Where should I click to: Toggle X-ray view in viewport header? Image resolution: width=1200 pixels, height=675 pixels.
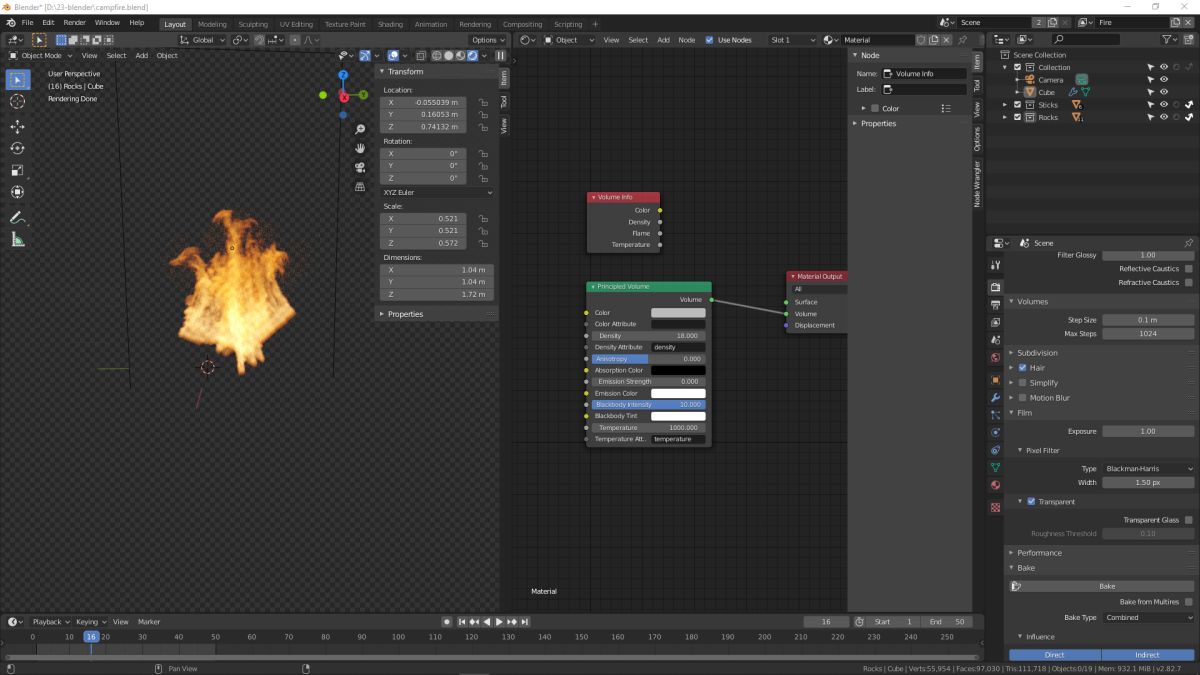tap(422, 55)
